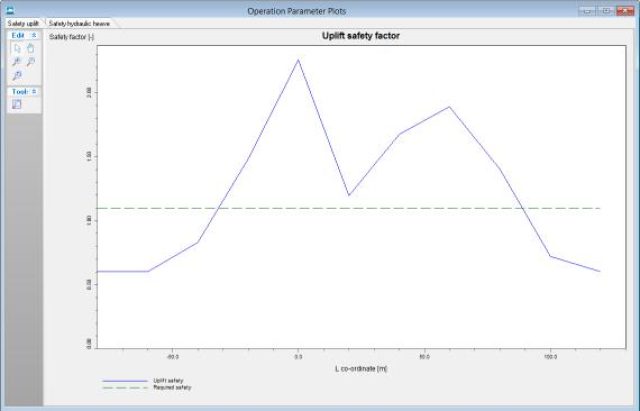This screenshot has height=411, width=640.
Task: Click the green dashed required safety line
Action: (400, 208)
